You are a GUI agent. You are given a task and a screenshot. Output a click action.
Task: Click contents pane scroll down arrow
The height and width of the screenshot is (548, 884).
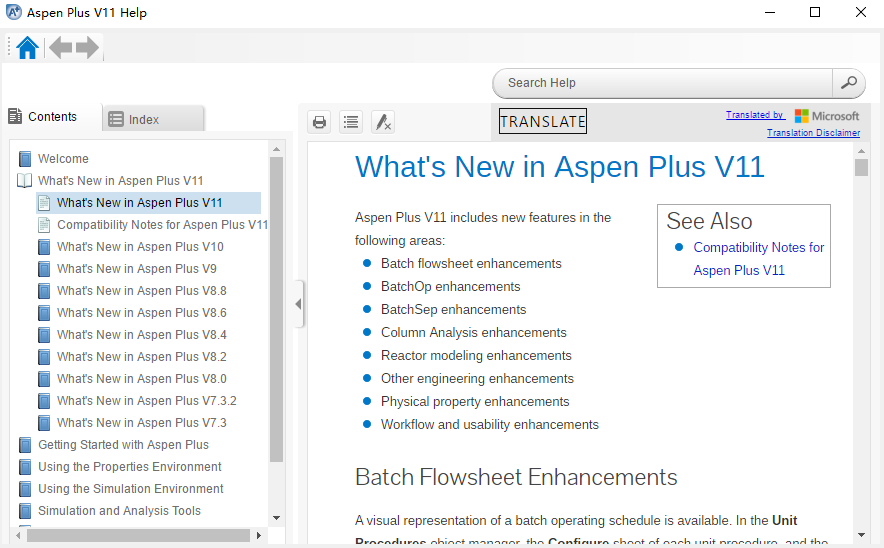click(x=276, y=518)
